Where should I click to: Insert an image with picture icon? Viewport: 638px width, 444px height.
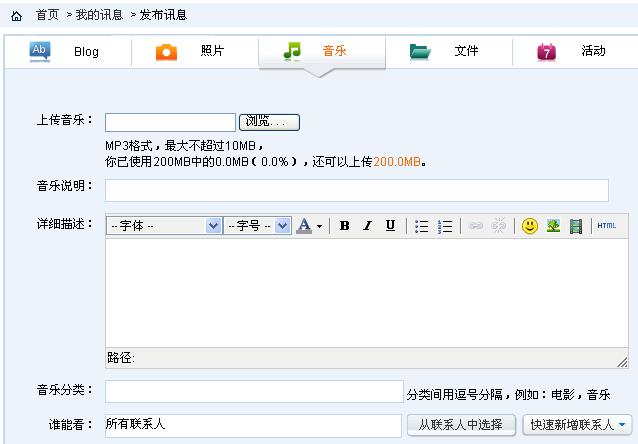553,225
